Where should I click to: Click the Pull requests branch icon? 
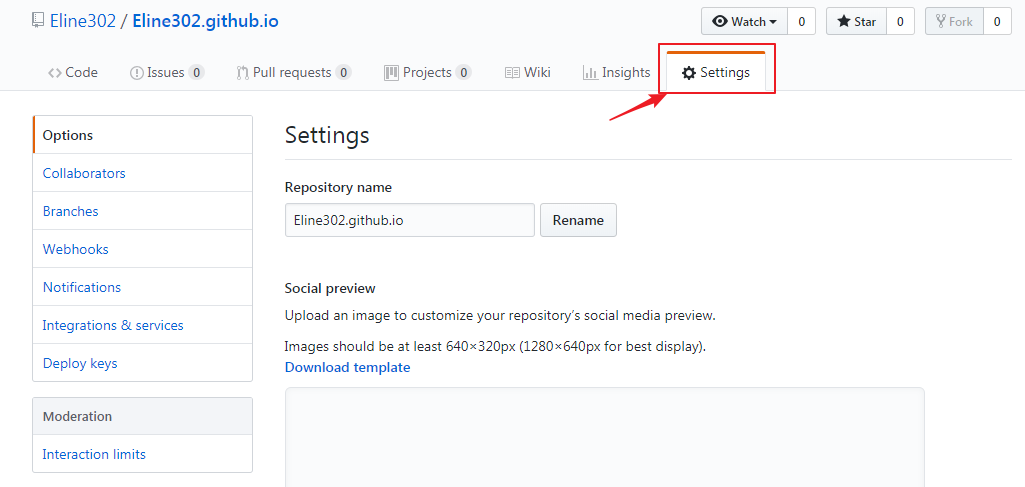[x=243, y=73]
